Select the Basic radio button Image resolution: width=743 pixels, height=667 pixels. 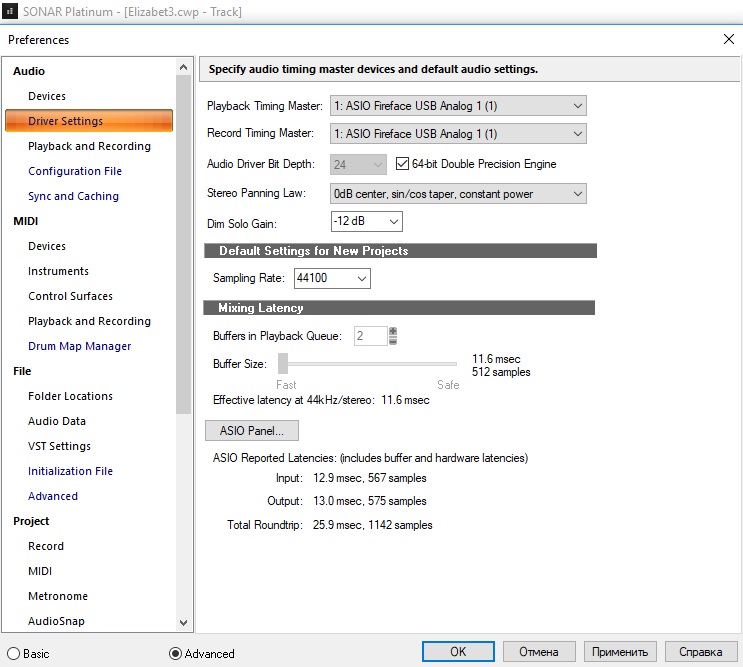tap(14, 654)
